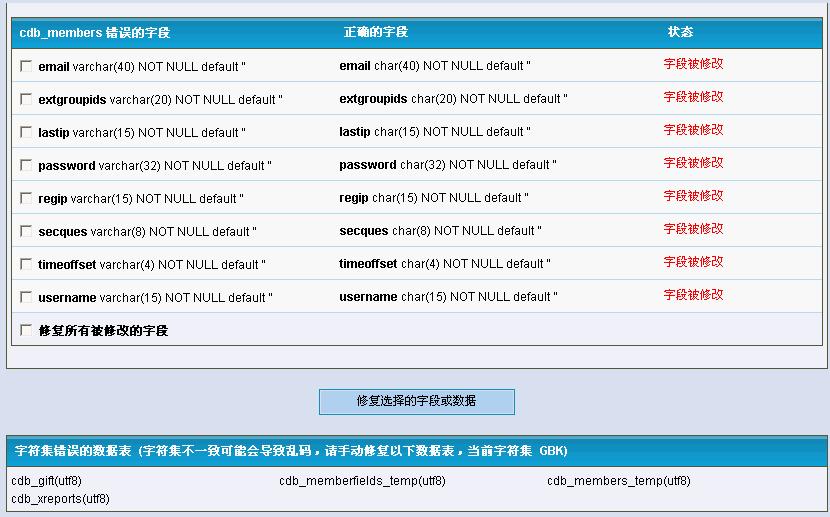Viewport: 830px width, 517px height.
Task: Click the cdb_gift(utf8) table name
Action: [47, 481]
